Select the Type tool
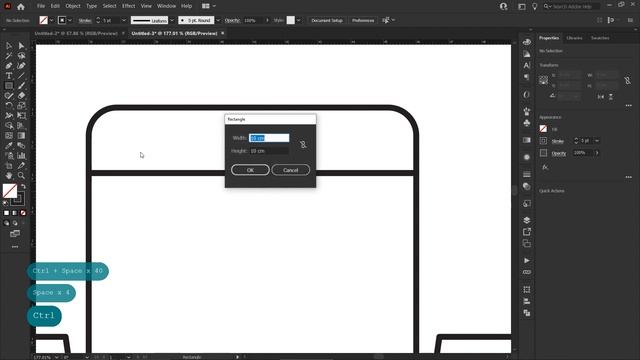The image size is (640, 360). pos(9,76)
